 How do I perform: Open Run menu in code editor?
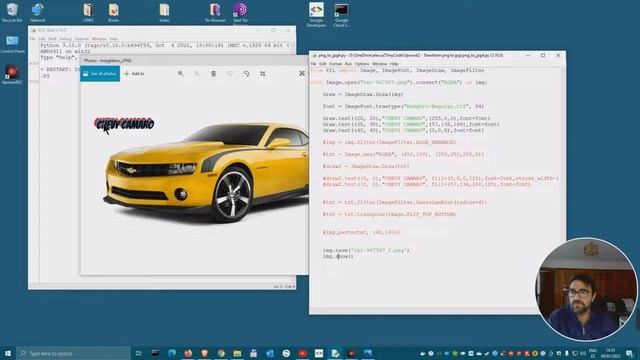point(348,64)
